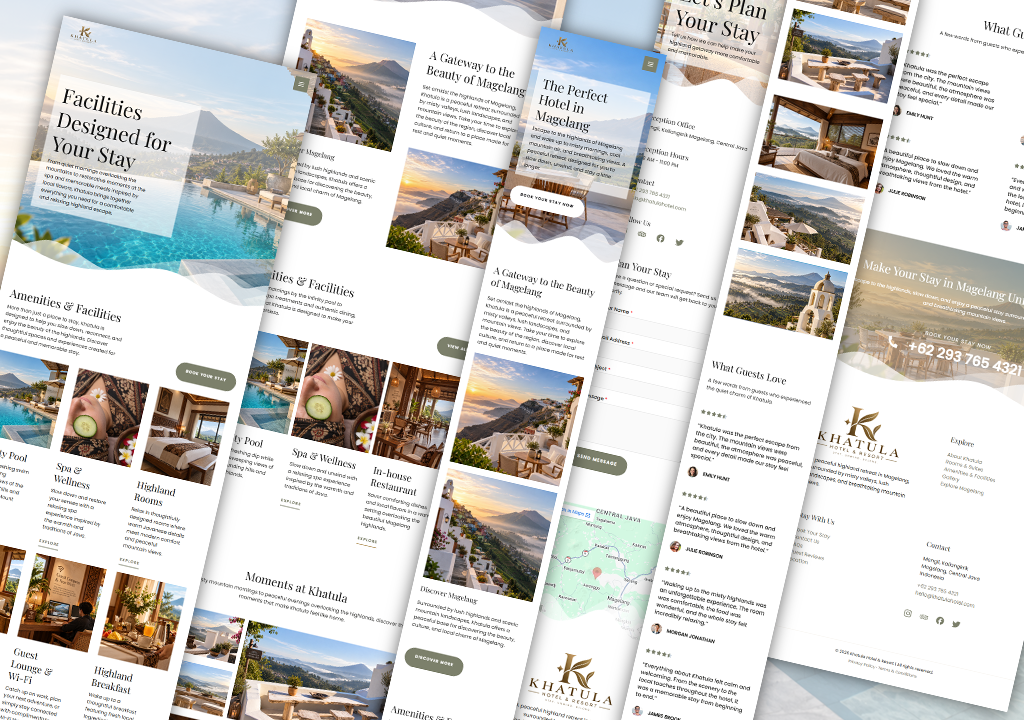Click Emily Hunt's avatar in What Guests Love
This screenshot has height=720, width=1024.
(692, 472)
